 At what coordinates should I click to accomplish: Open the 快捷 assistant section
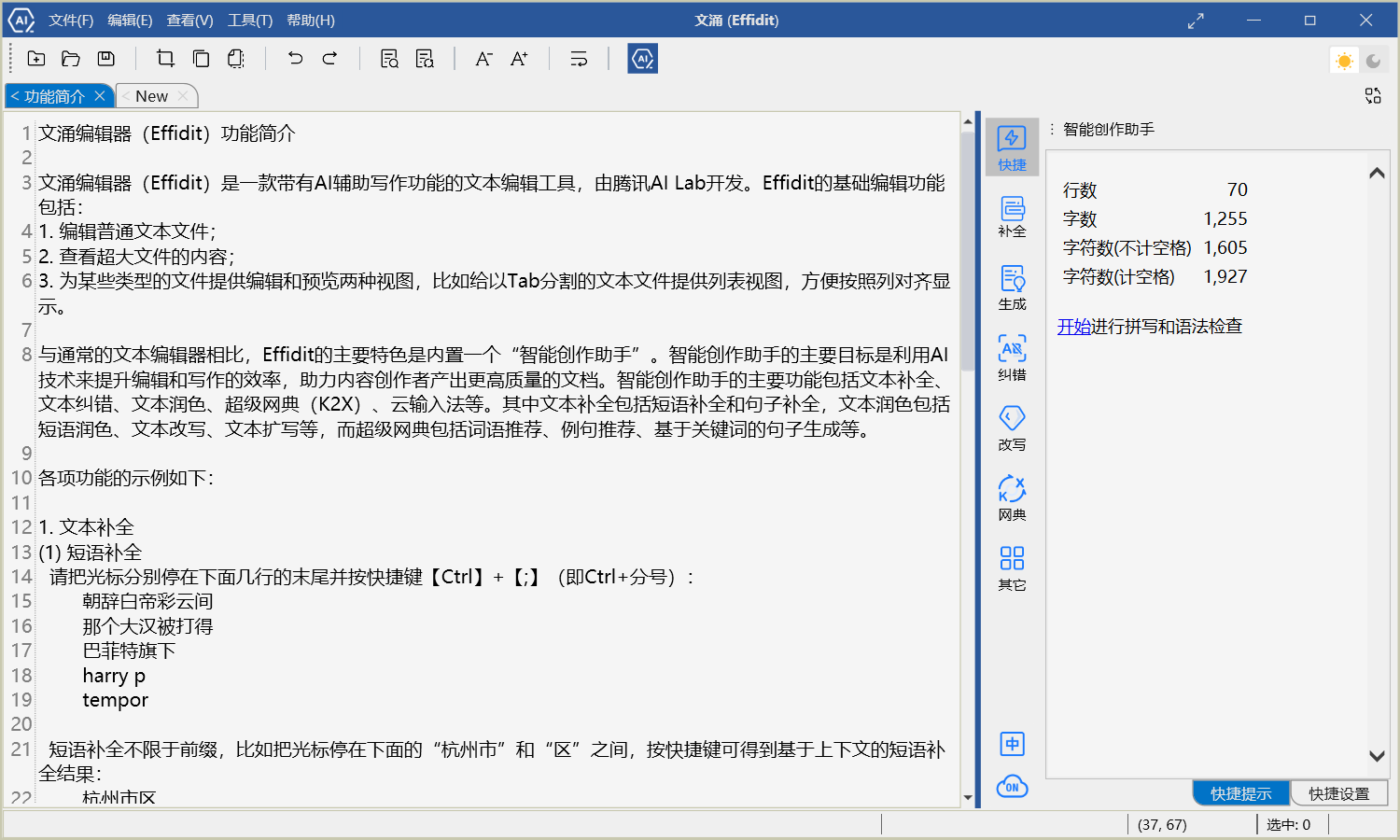[x=1012, y=147]
